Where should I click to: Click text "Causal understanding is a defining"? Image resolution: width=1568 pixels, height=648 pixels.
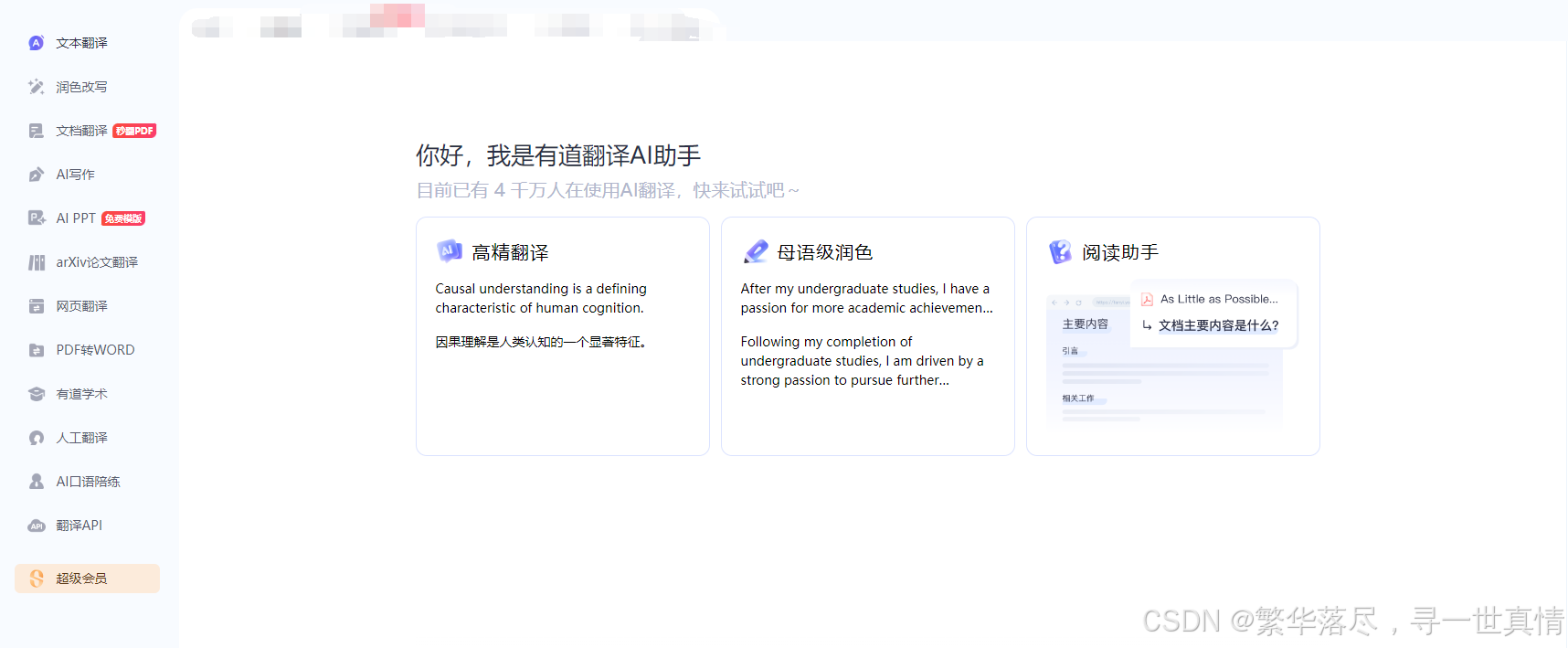click(x=541, y=289)
